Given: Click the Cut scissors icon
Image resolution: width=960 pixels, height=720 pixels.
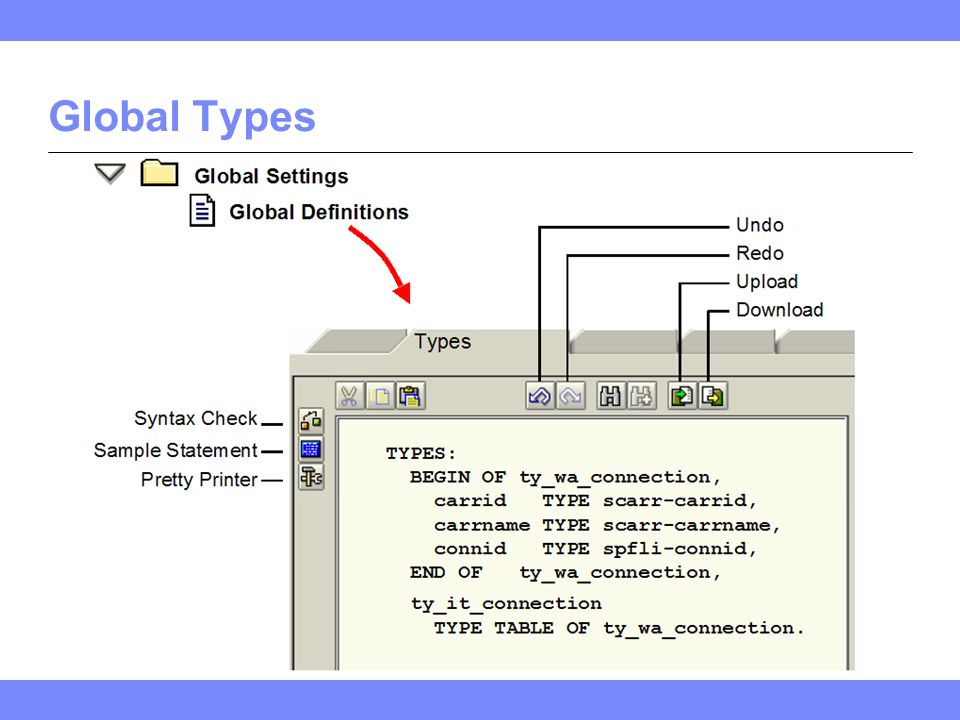Looking at the screenshot, I should tap(350, 396).
